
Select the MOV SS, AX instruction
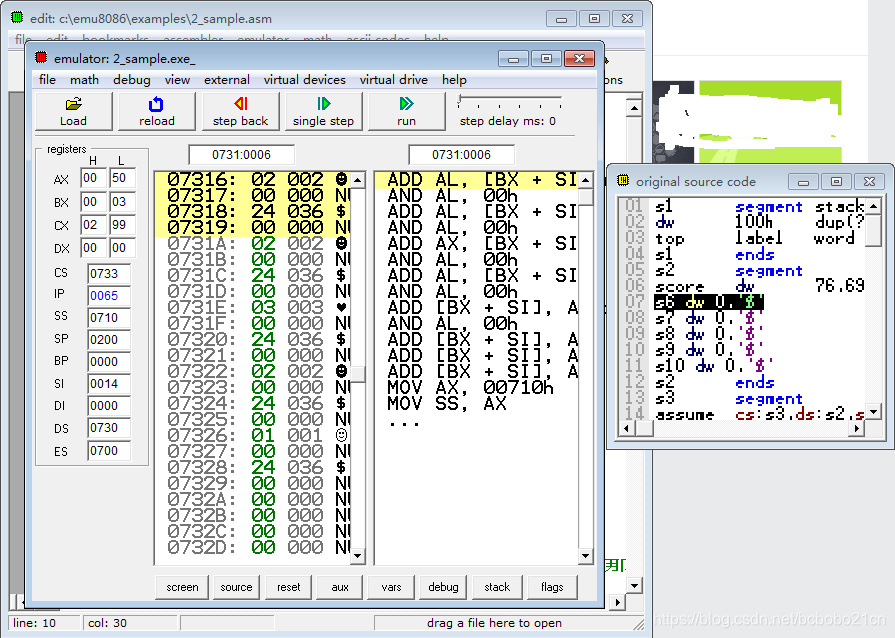447,403
